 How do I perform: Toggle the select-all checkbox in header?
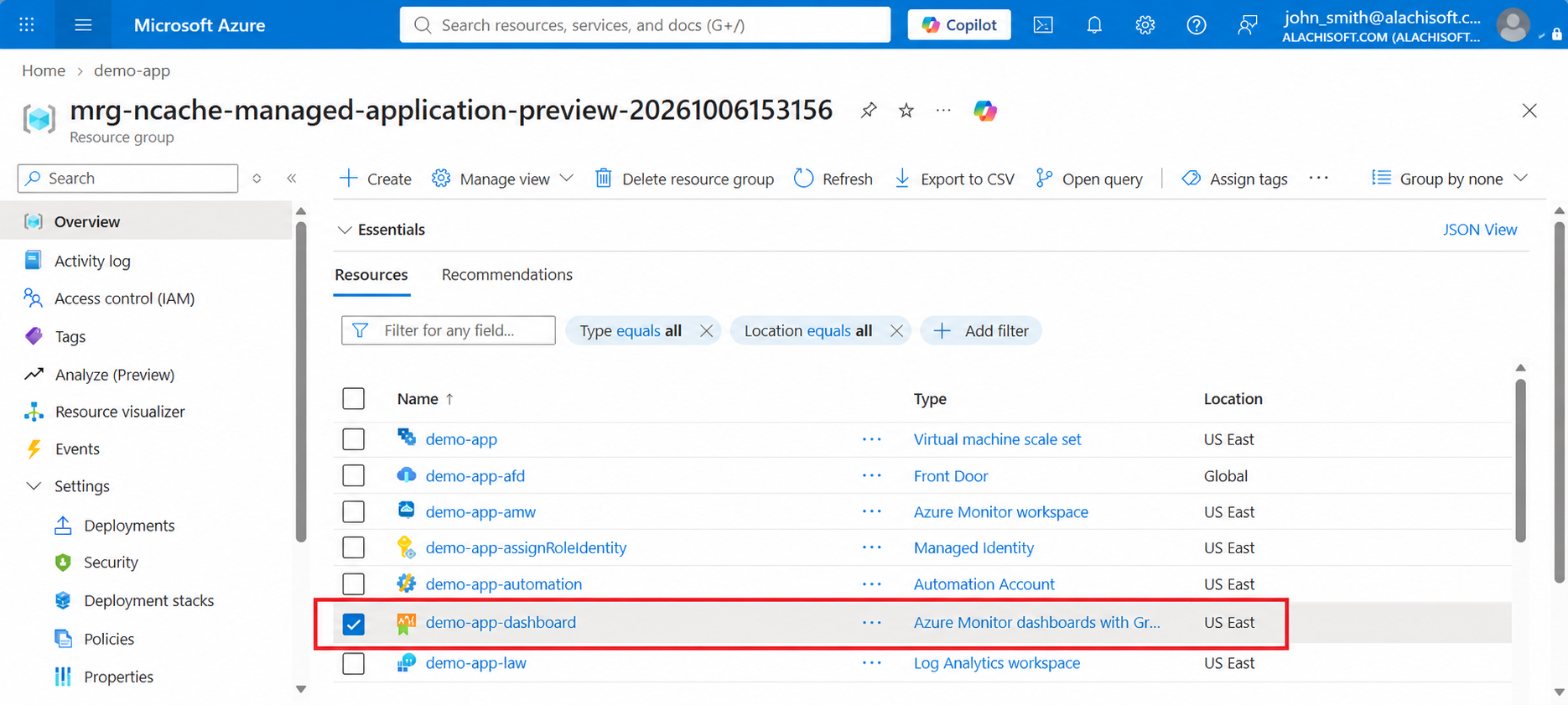coord(354,398)
